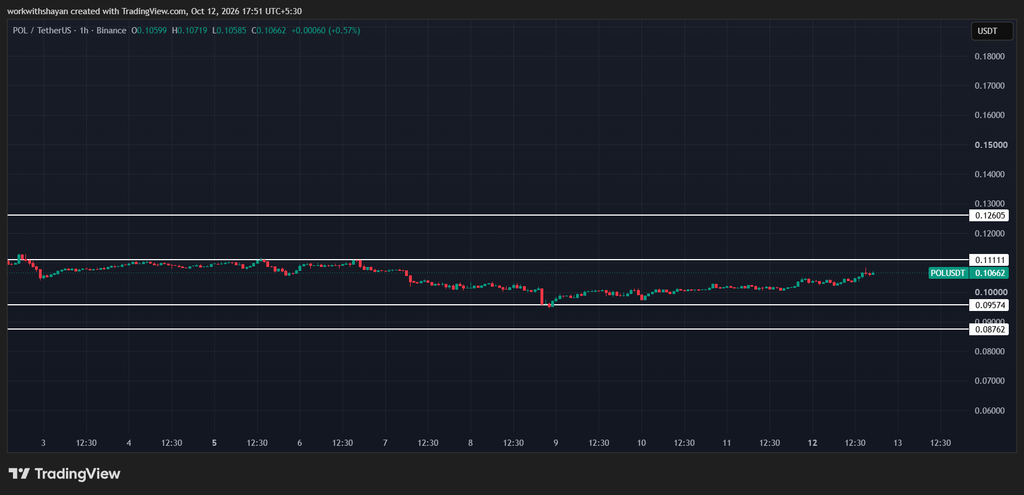Click the POLUSDT current price tag
1024x495 pixels.
point(949,273)
